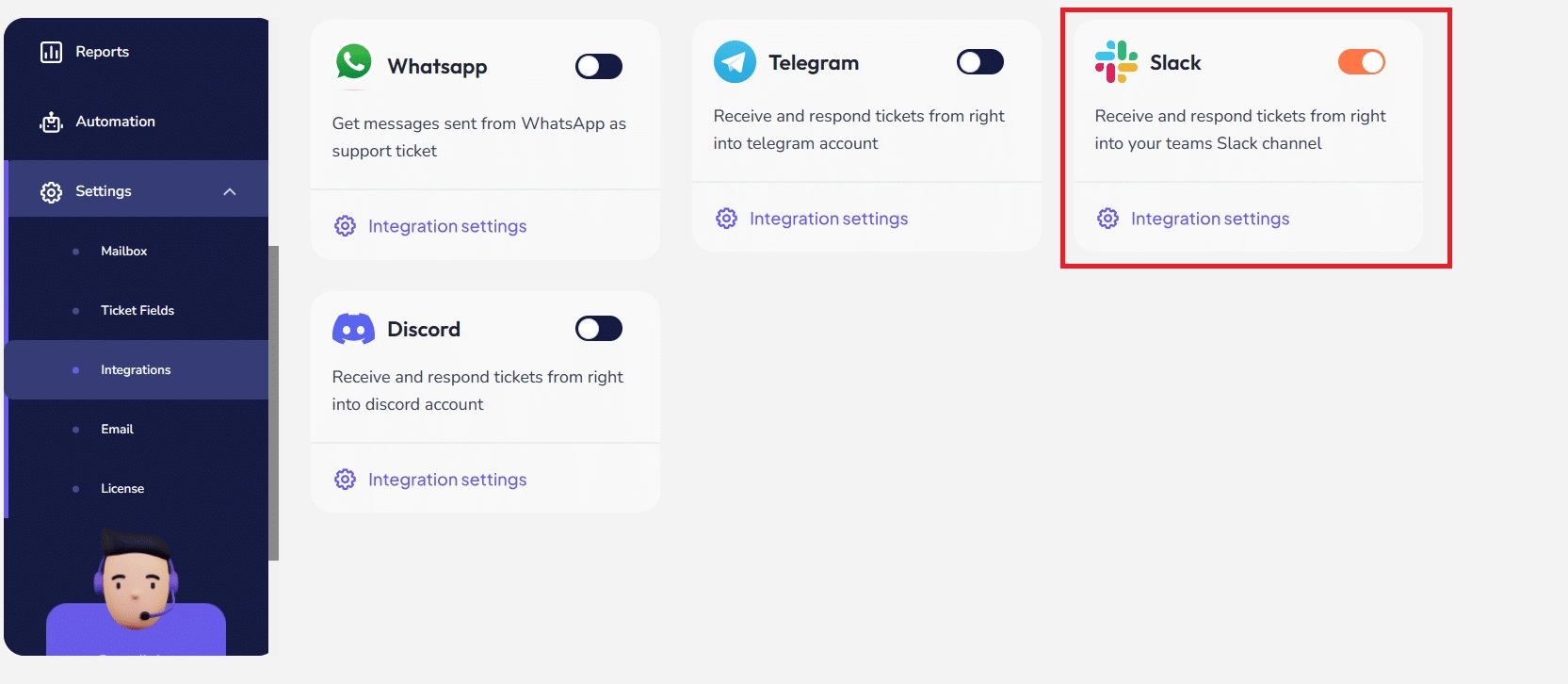Viewport: 1568px width, 684px height.
Task: Open the Mailbox settings page
Action: [x=123, y=251]
